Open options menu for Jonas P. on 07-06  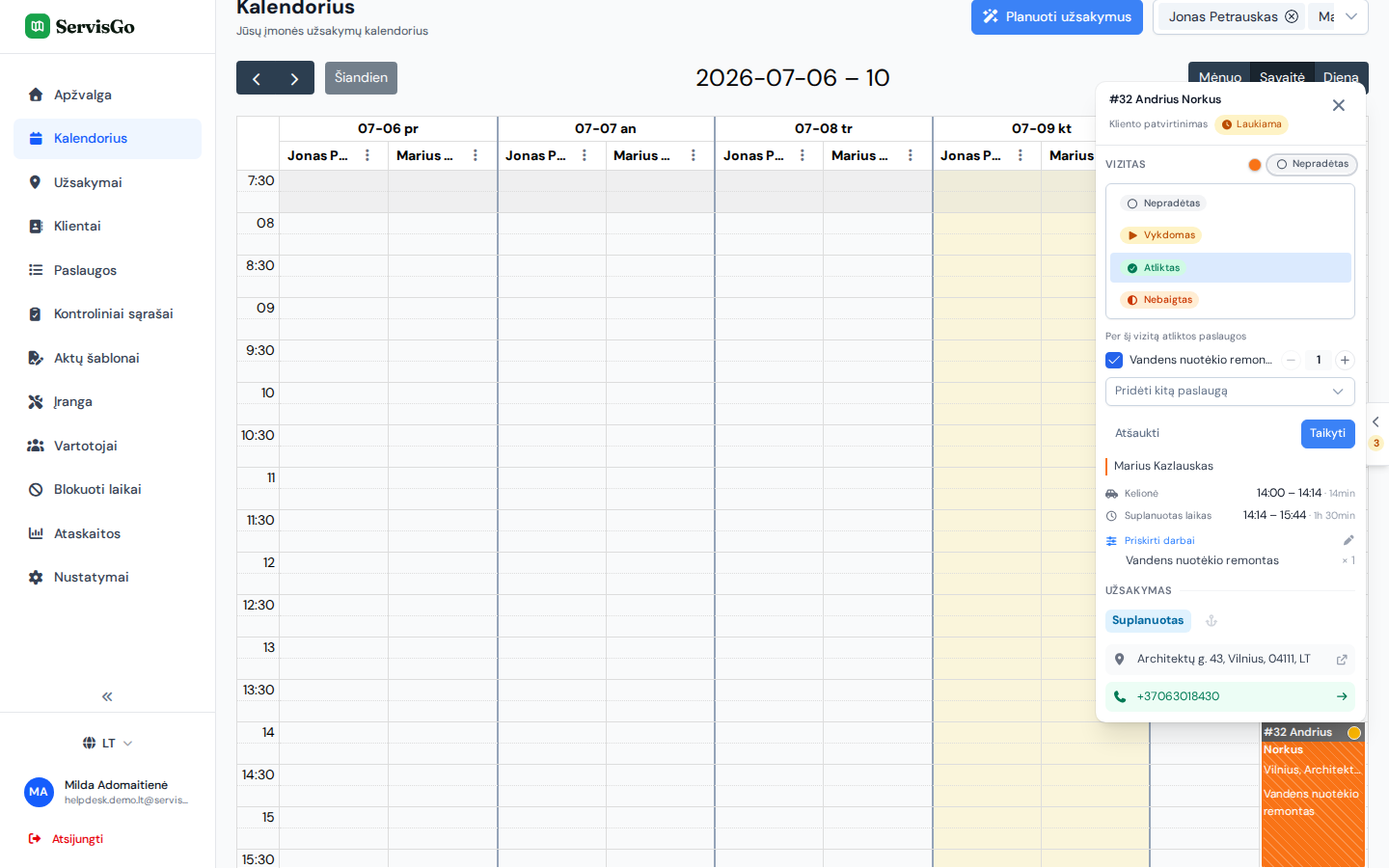pos(368,155)
